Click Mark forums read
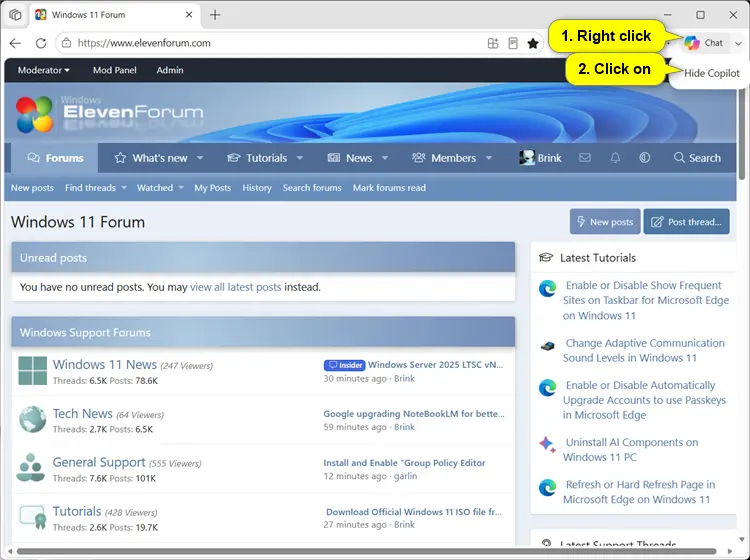Viewport: 750px width, 560px height. click(389, 188)
